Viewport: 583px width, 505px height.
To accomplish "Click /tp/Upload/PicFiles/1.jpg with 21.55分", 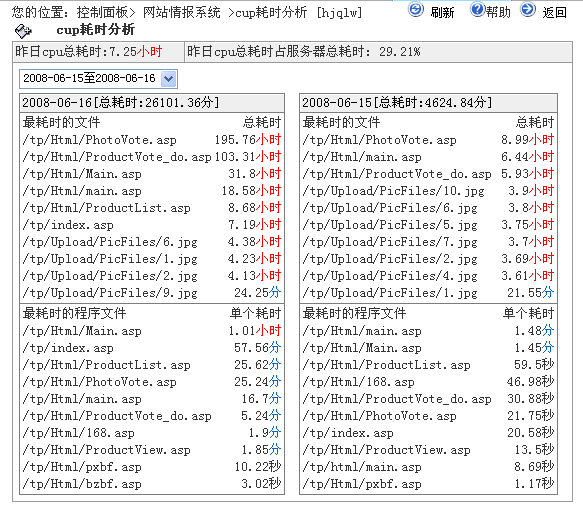I will pos(428,293).
